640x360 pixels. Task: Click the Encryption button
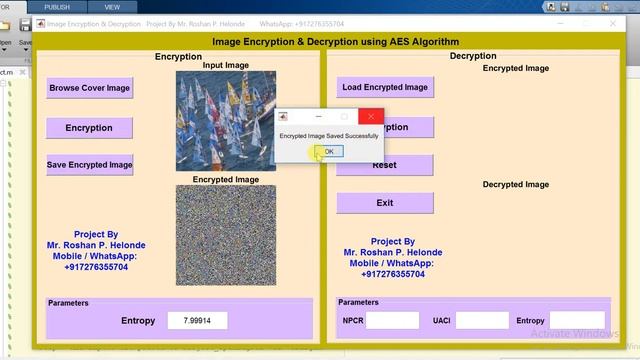coord(89,128)
